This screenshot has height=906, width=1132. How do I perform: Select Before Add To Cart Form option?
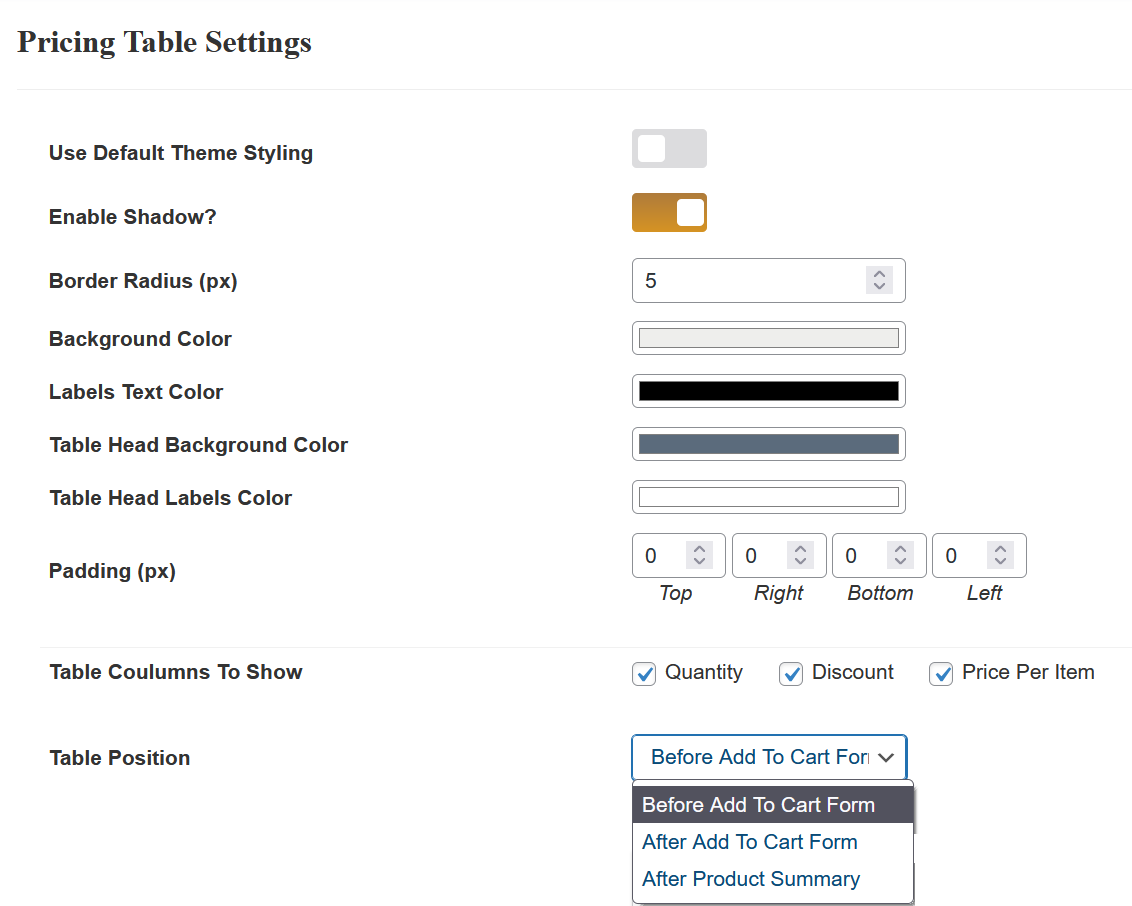772,804
